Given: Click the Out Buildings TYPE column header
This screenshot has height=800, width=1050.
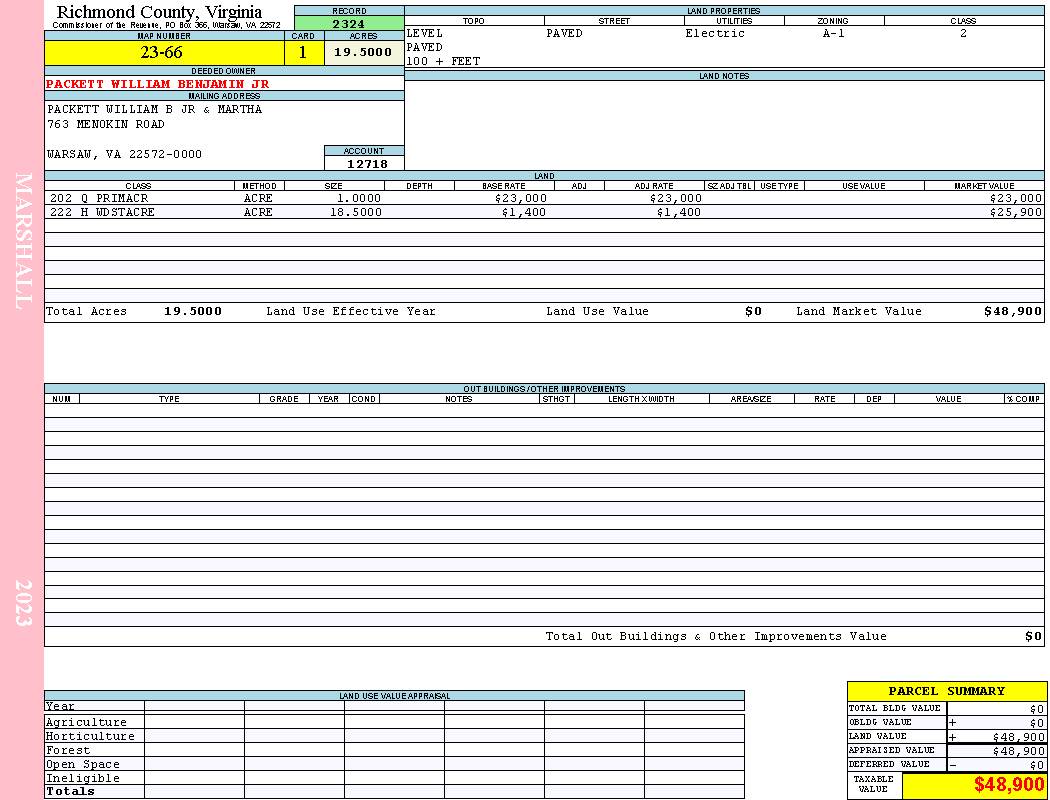Looking at the screenshot, I should (x=169, y=399).
